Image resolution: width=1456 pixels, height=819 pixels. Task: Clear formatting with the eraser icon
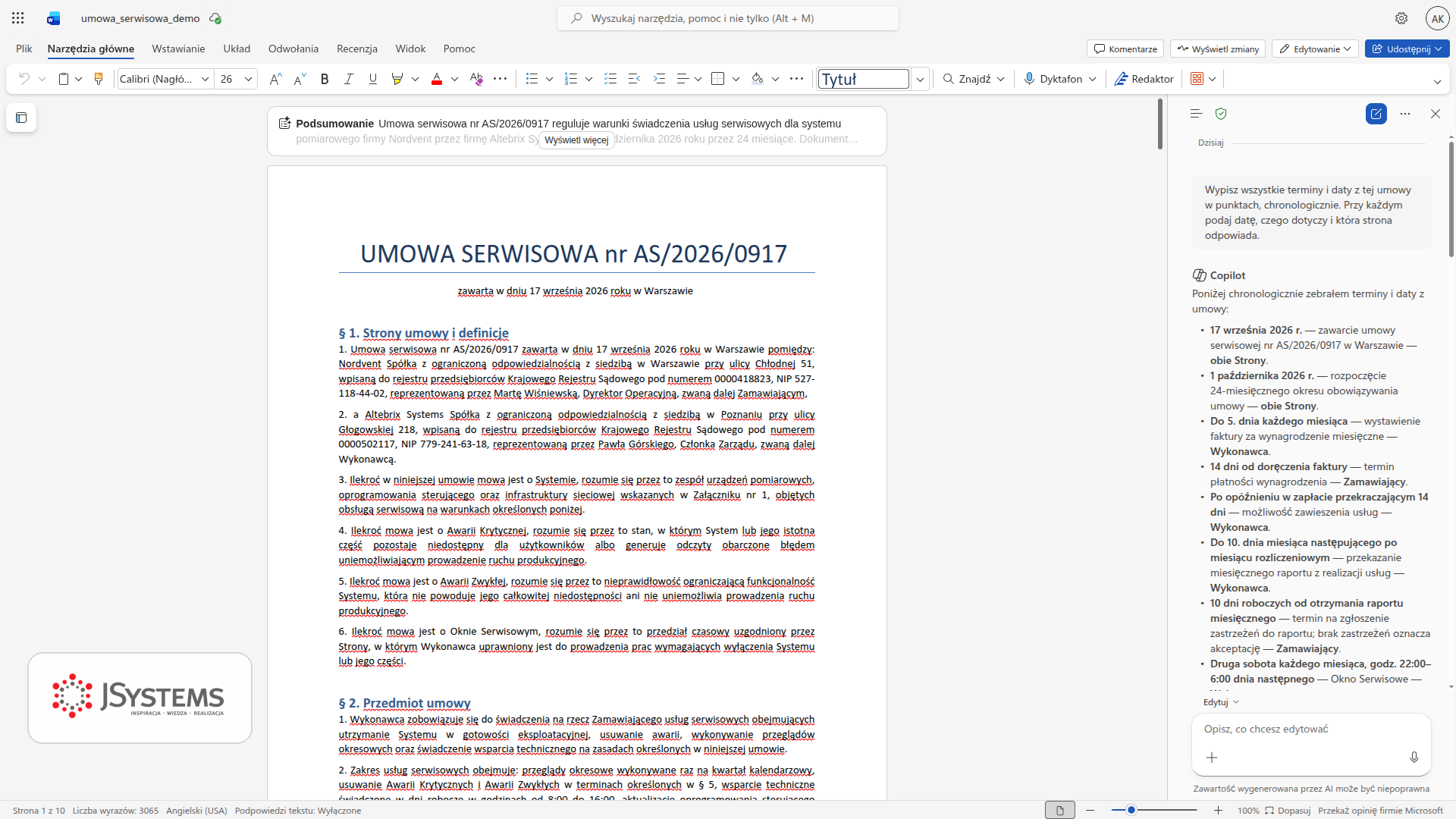point(476,79)
